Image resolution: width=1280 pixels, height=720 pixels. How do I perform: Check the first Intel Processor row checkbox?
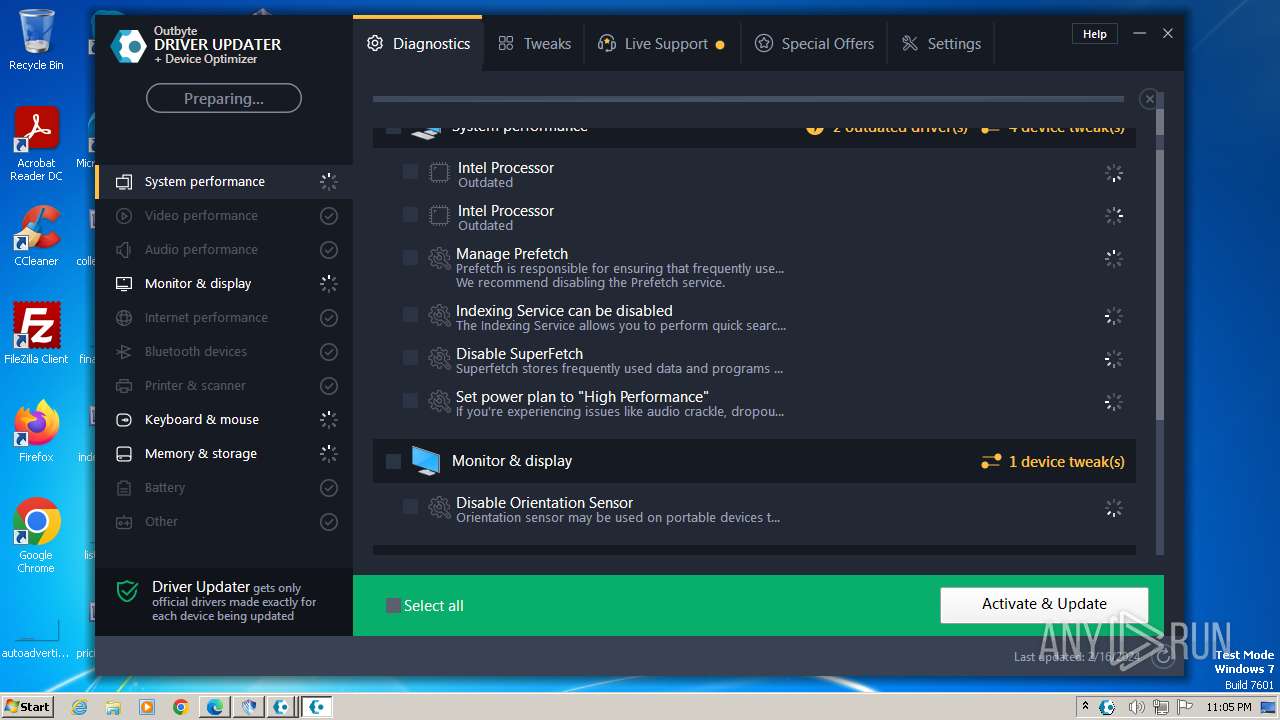click(x=410, y=172)
